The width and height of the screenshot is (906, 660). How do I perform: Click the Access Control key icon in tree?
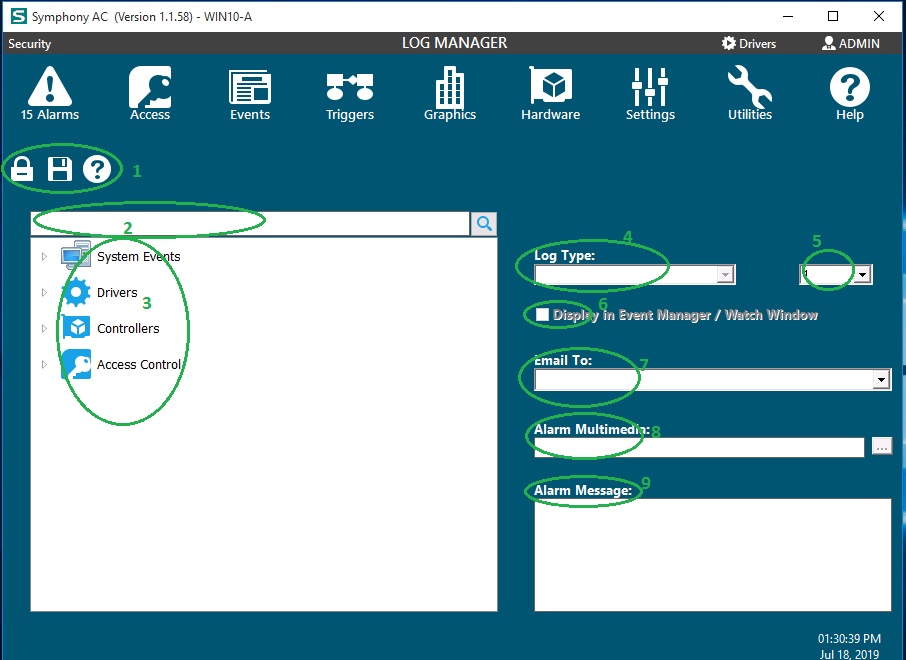pyautogui.click(x=76, y=364)
